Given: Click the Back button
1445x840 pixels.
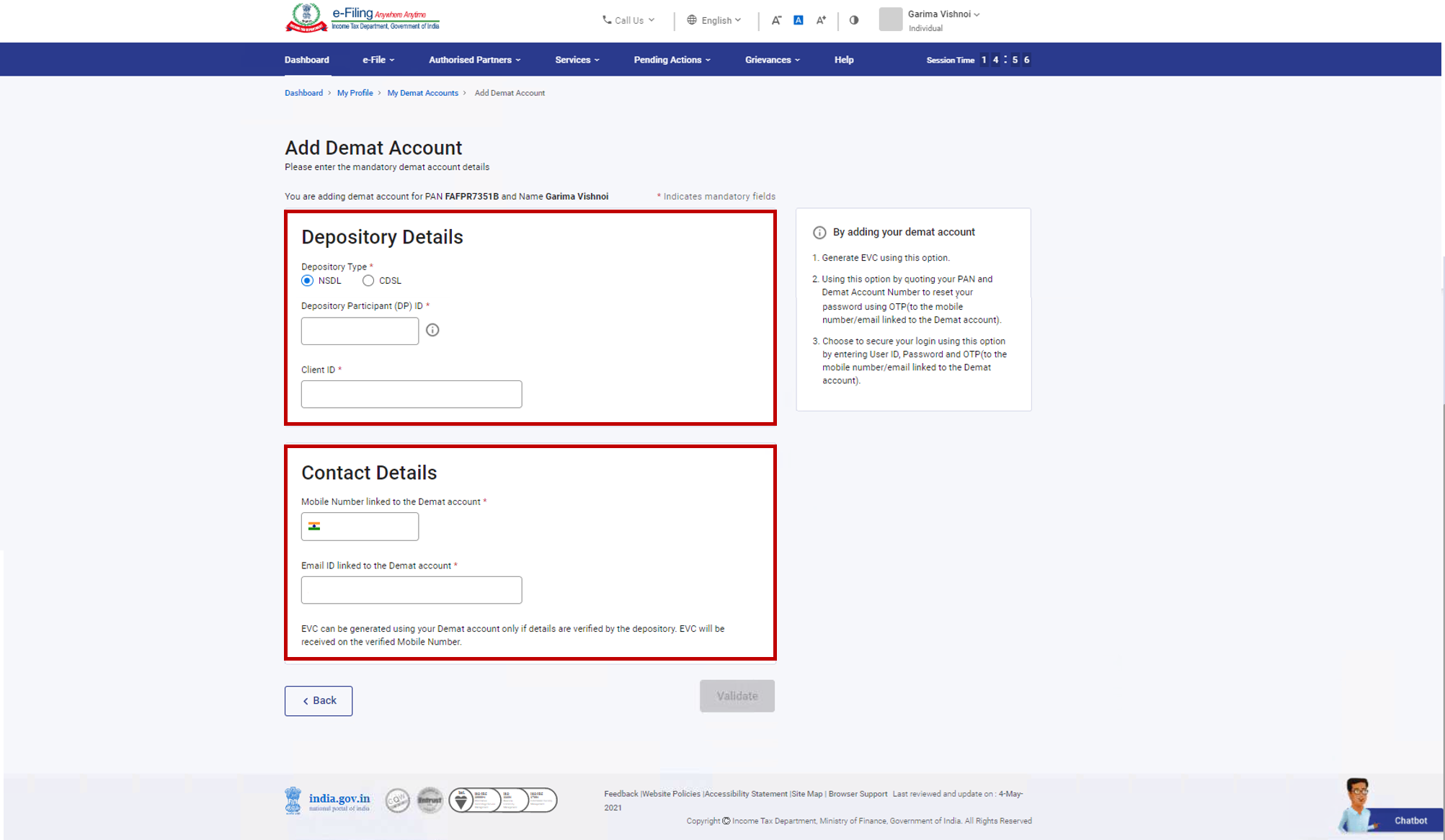Looking at the screenshot, I should (318, 700).
